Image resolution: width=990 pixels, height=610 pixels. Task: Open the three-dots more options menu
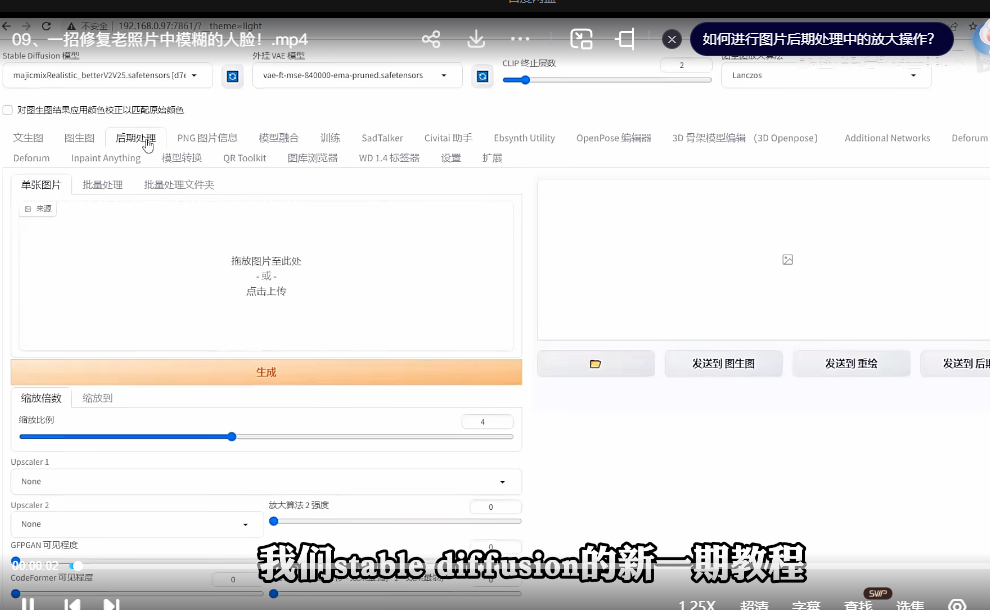click(520, 39)
